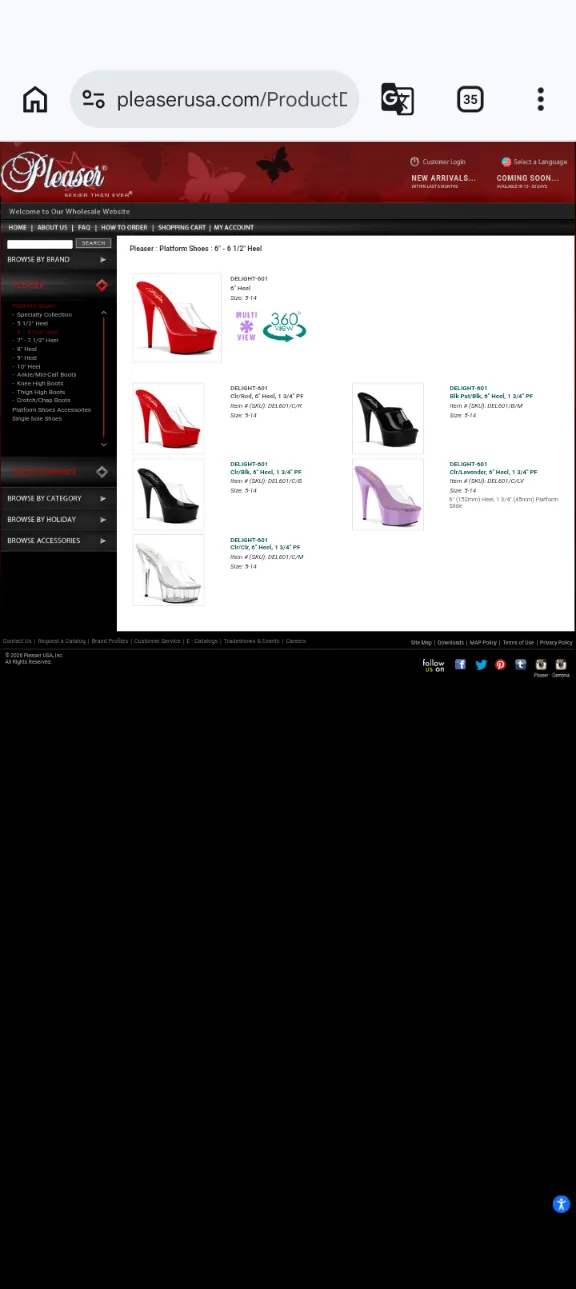Tap the pleaserusa.com address bar URL
This screenshot has width=576, height=1289.
(x=231, y=99)
